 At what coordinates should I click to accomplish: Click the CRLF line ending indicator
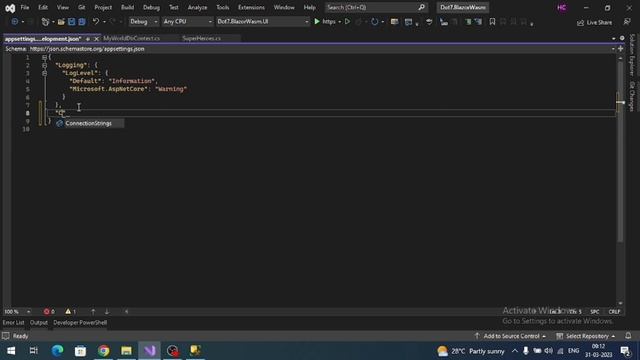coord(614,311)
